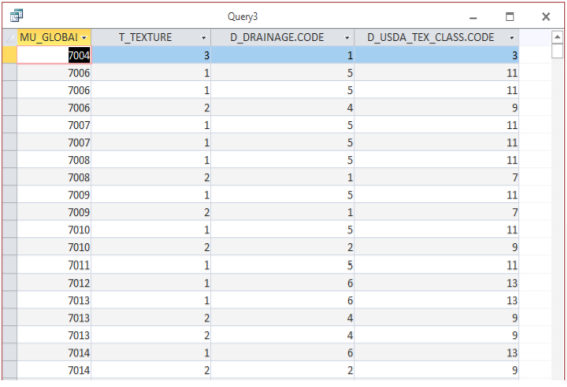Click the vertical scrollbar thumb
Viewport: 567px width, 387px height.
[557, 51]
